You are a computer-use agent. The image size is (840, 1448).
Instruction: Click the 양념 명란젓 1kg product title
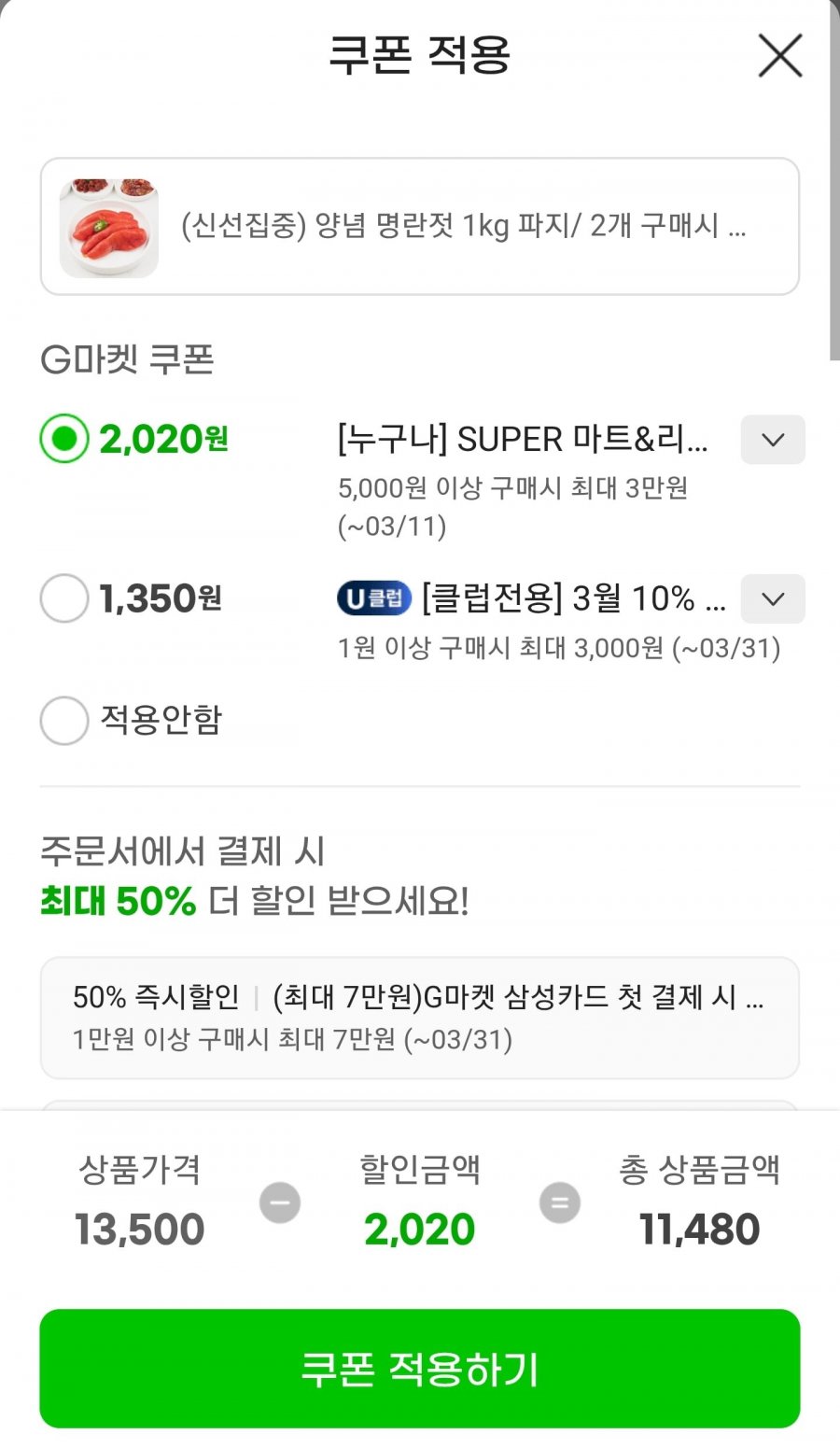(463, 226)
